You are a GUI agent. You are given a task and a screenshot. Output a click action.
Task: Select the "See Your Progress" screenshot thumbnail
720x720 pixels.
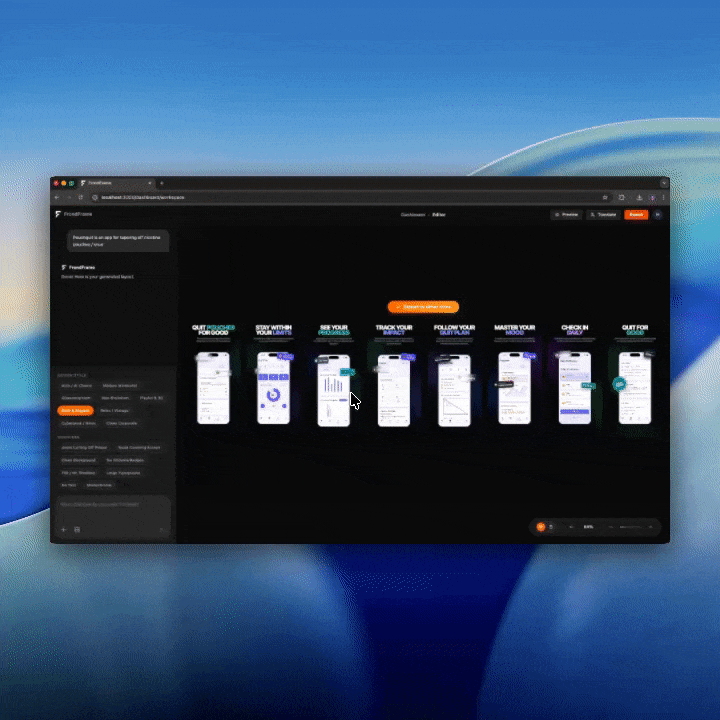pos(333,387)
